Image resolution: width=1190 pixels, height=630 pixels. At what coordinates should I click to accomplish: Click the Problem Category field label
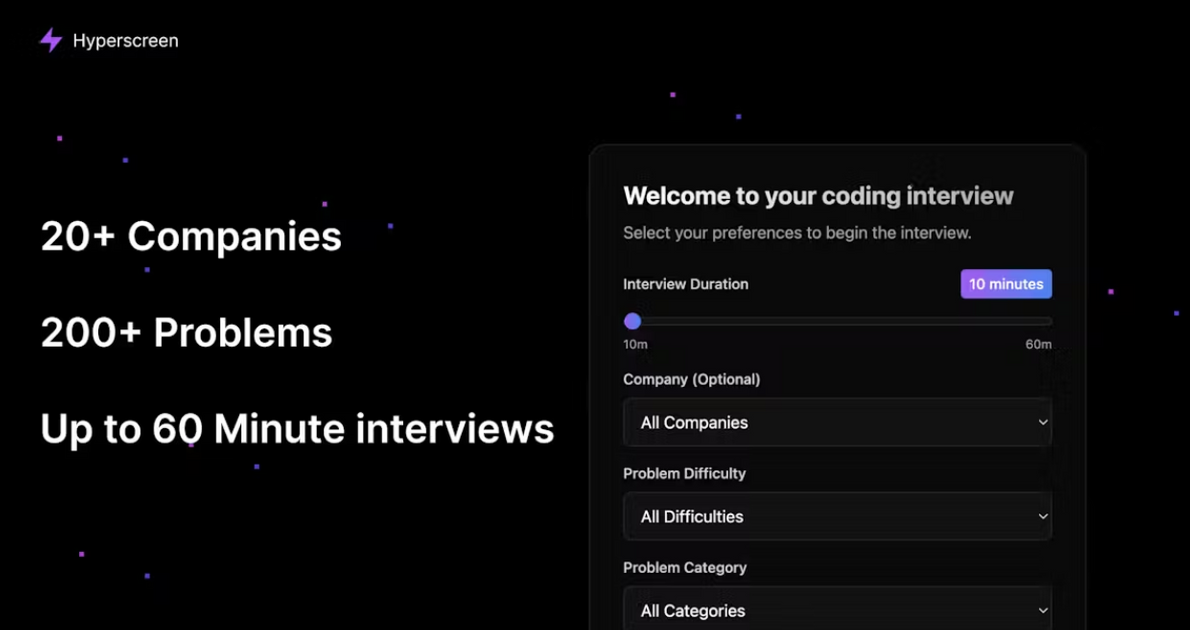685,567
